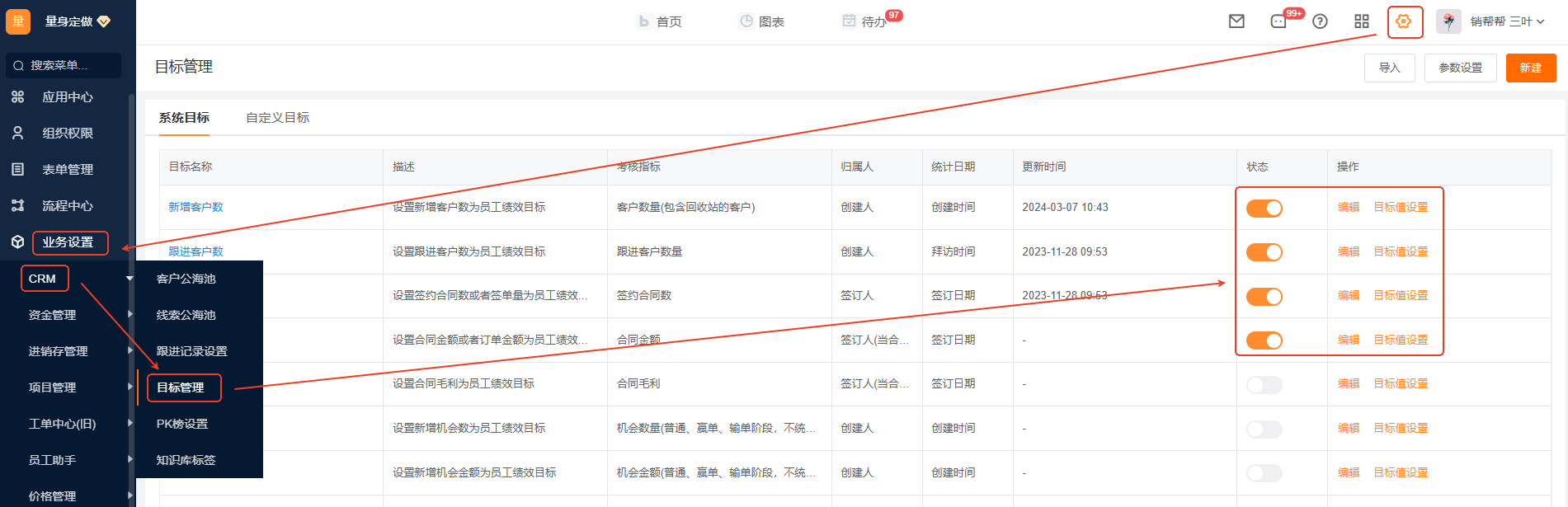Open the apps grid icon in header
The image size is (1568, 507).
[x=1362, y=21]
